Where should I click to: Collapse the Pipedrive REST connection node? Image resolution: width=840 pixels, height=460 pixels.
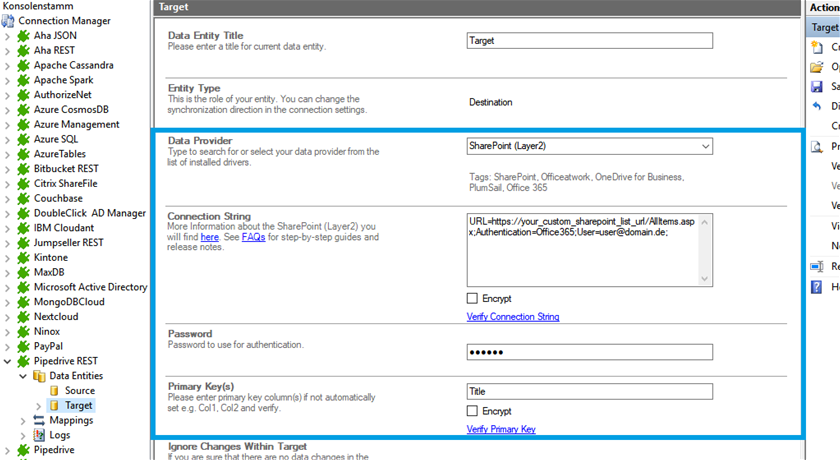click(x=8, y=362)
